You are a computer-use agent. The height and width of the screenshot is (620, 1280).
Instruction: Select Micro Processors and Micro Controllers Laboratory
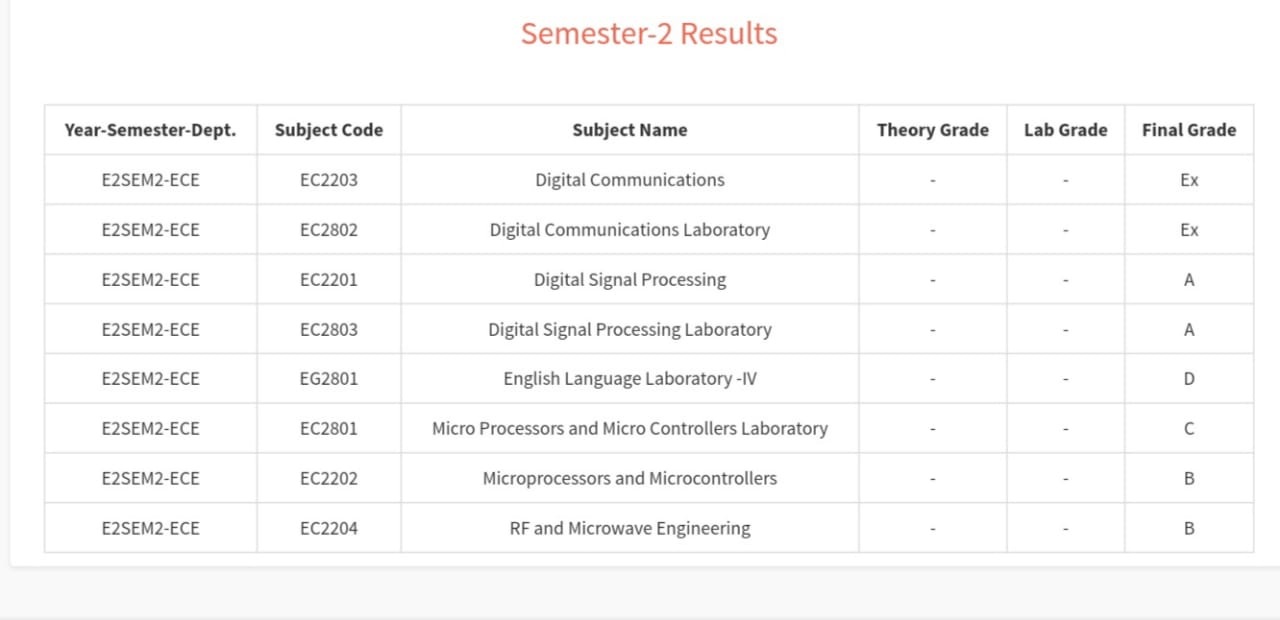[630, 429]
